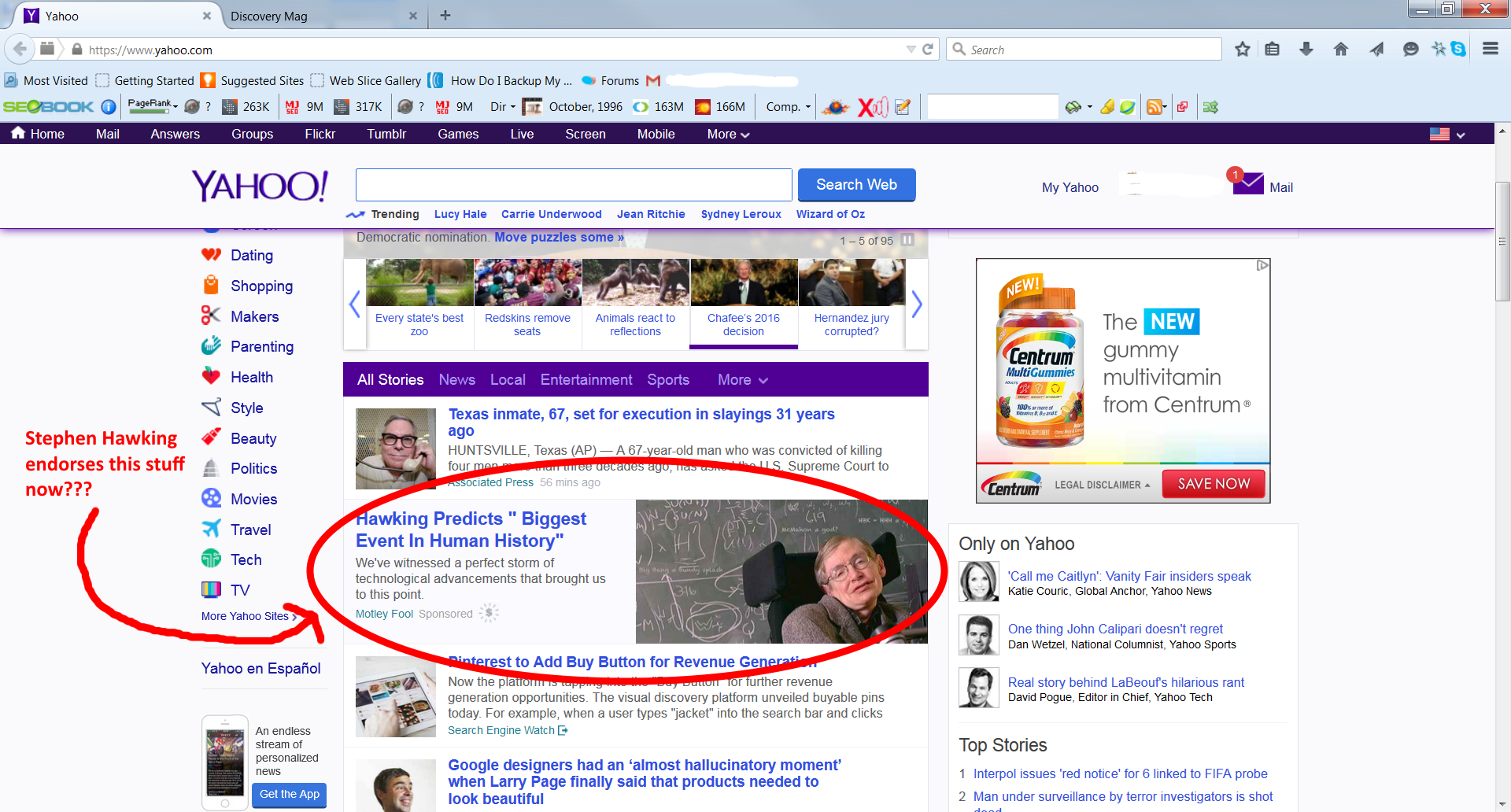
Task: Select the News stories tab
Action: tap(456, 380)
